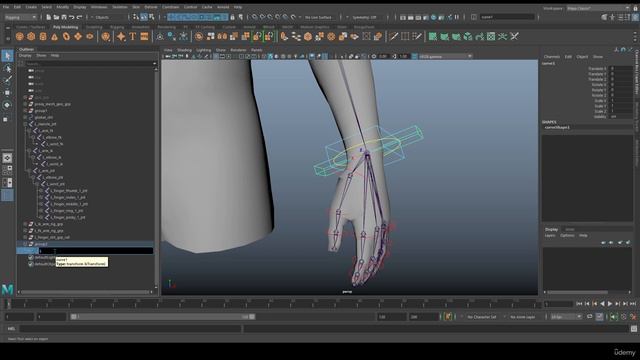640x360 pixels.
Task: Collapse l_clavicle_jnt in the Outliner
Action: pyautogui.click(x=25, y=124)
